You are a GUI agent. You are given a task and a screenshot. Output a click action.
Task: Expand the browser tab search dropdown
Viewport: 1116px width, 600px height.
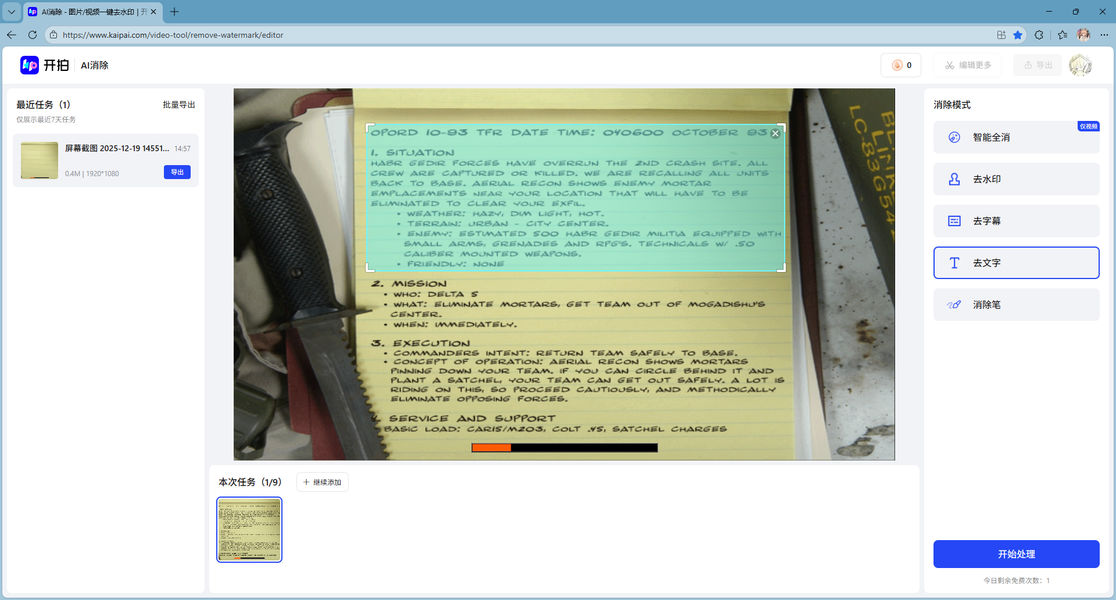11,11
